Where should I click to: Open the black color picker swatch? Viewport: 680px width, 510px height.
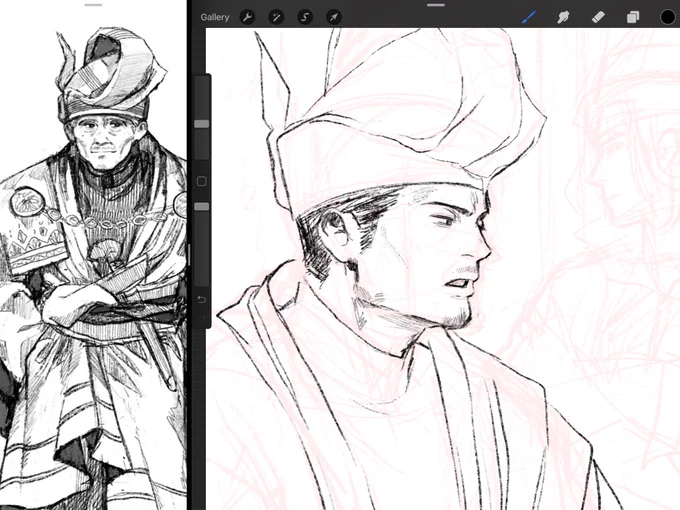click(x=668, y=17)
